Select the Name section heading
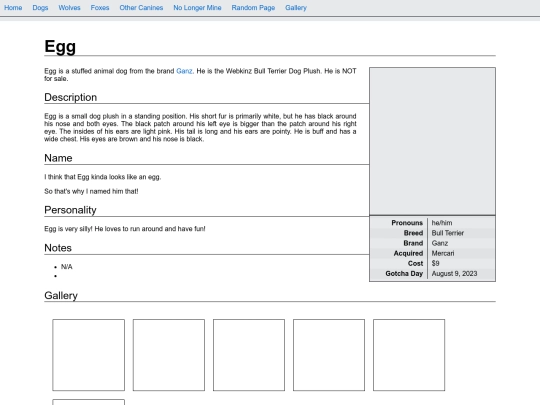Image resolution: width=540 pixels, height=405 pixels. [58, 158]
